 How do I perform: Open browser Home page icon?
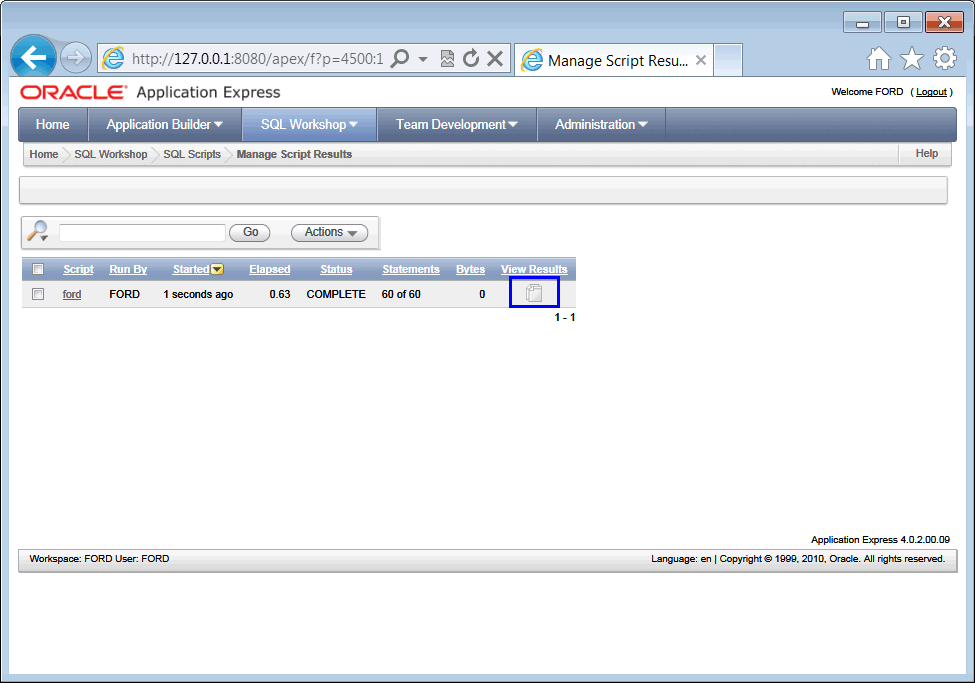pos(879,58)
